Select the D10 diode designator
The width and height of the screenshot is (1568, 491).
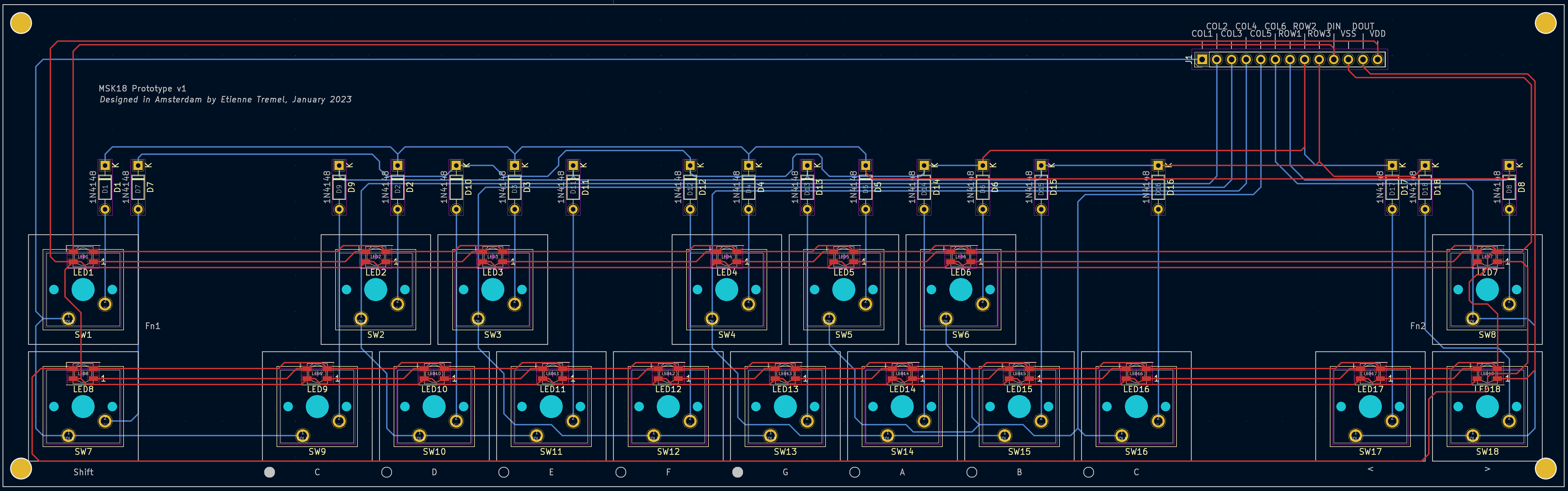coord(468,187)
